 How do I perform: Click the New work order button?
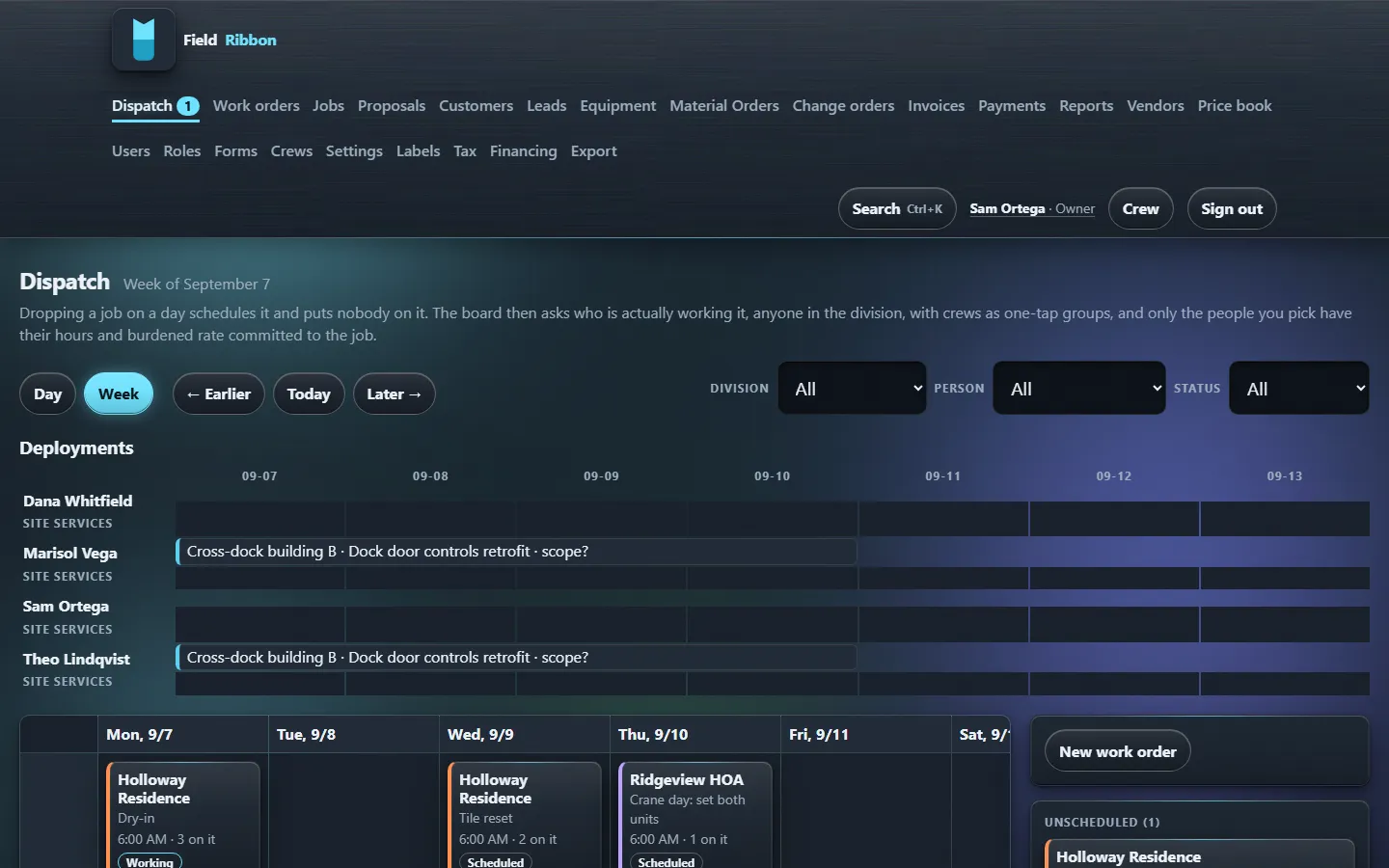pyautogui.click(x=1118, y=751)
